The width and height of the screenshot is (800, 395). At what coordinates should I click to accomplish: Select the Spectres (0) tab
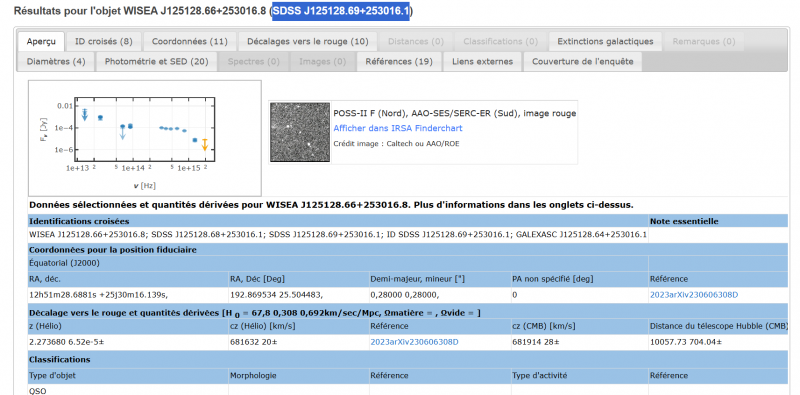click(254, 61)
